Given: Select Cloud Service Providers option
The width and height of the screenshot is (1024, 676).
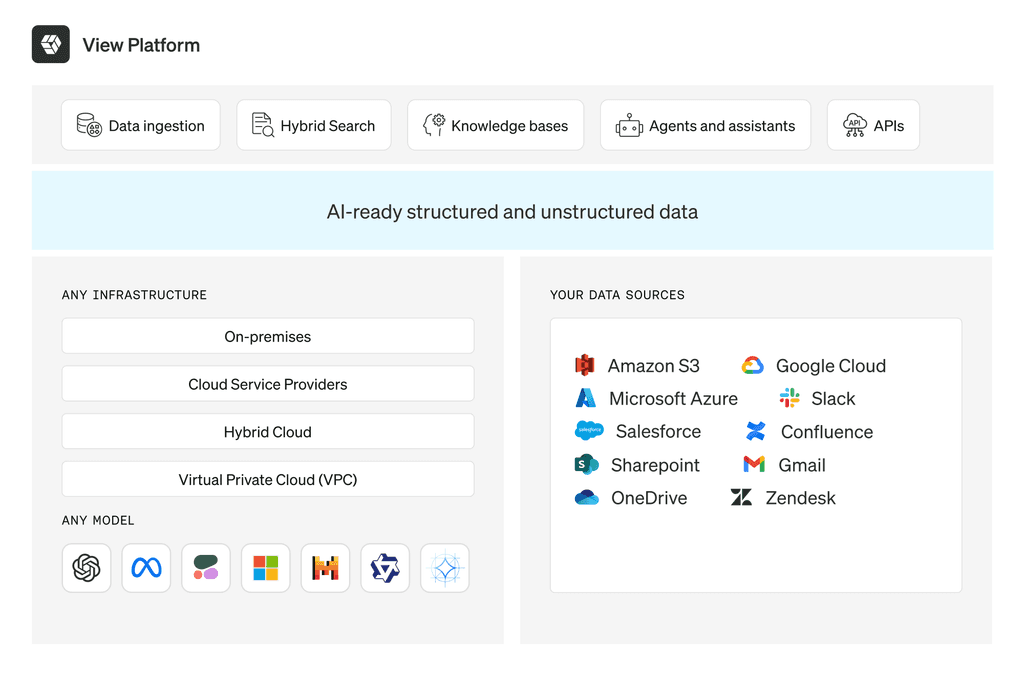Looking at the screenshot, I should point(268,384).
